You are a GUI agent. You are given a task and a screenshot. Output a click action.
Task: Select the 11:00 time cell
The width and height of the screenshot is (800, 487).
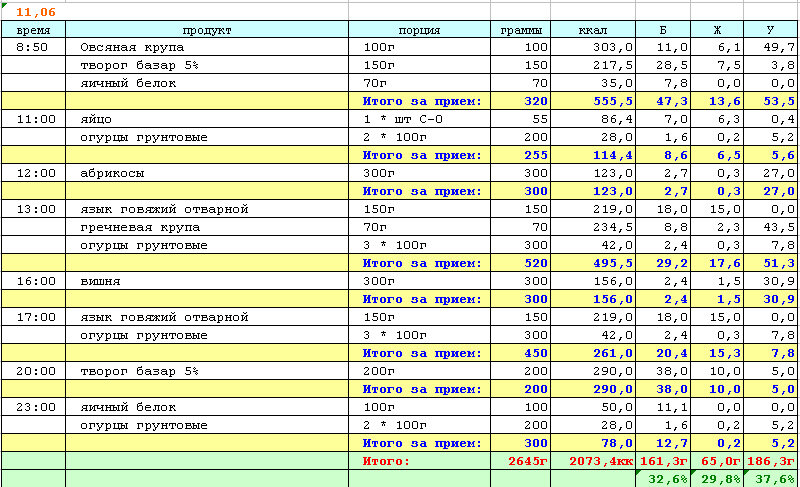point(34,119)
